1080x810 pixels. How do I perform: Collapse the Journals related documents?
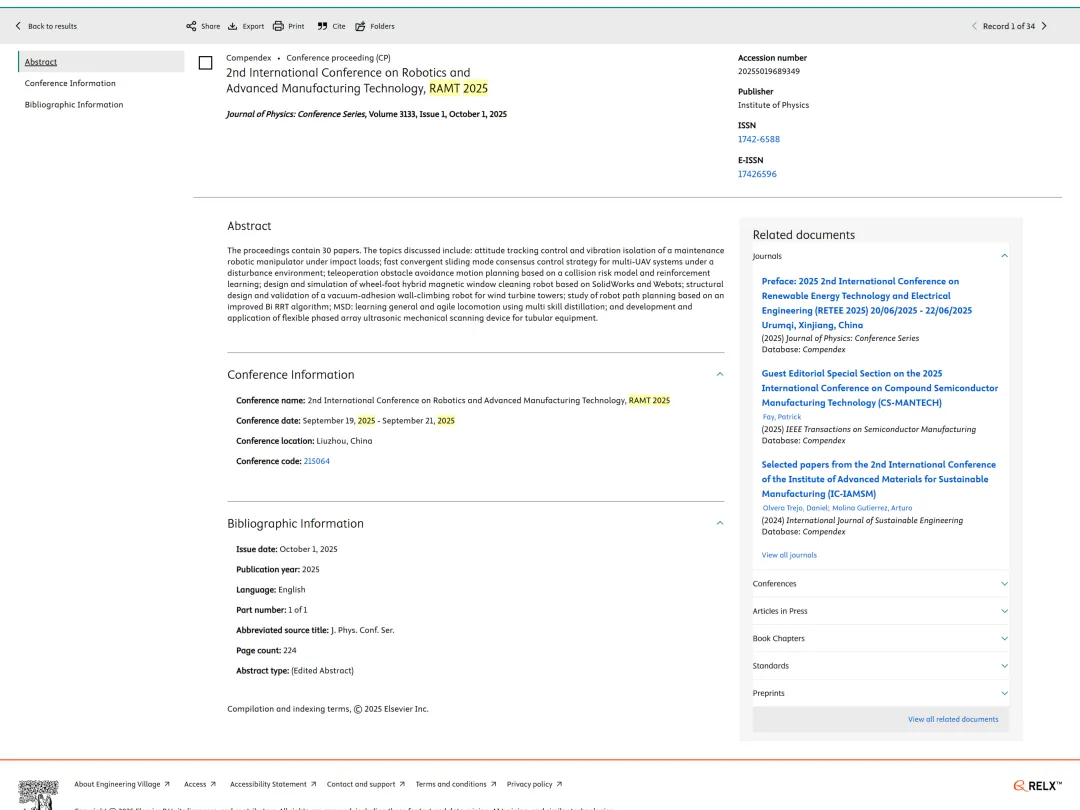pos(1004,256)
